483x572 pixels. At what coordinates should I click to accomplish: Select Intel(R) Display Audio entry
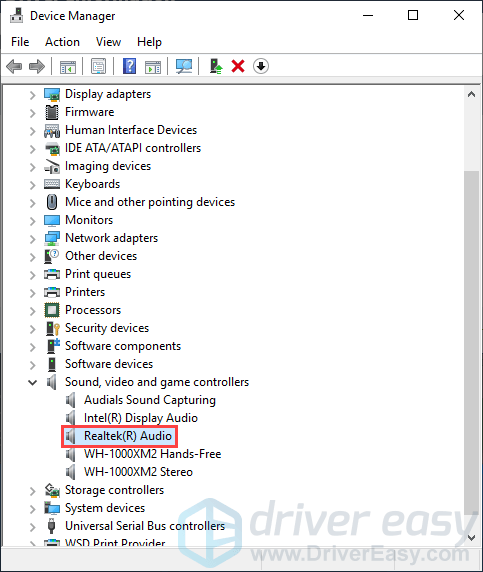pos(141,418)
